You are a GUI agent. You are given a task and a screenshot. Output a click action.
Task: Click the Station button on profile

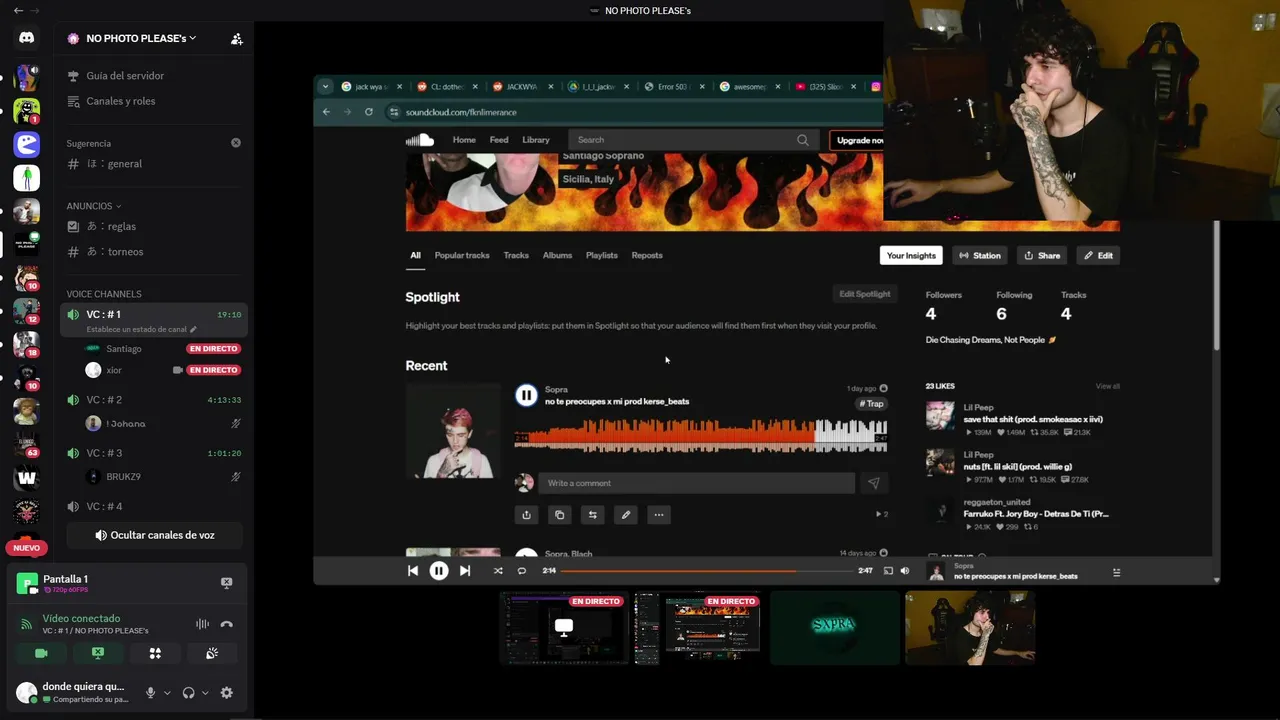point(979,255)
